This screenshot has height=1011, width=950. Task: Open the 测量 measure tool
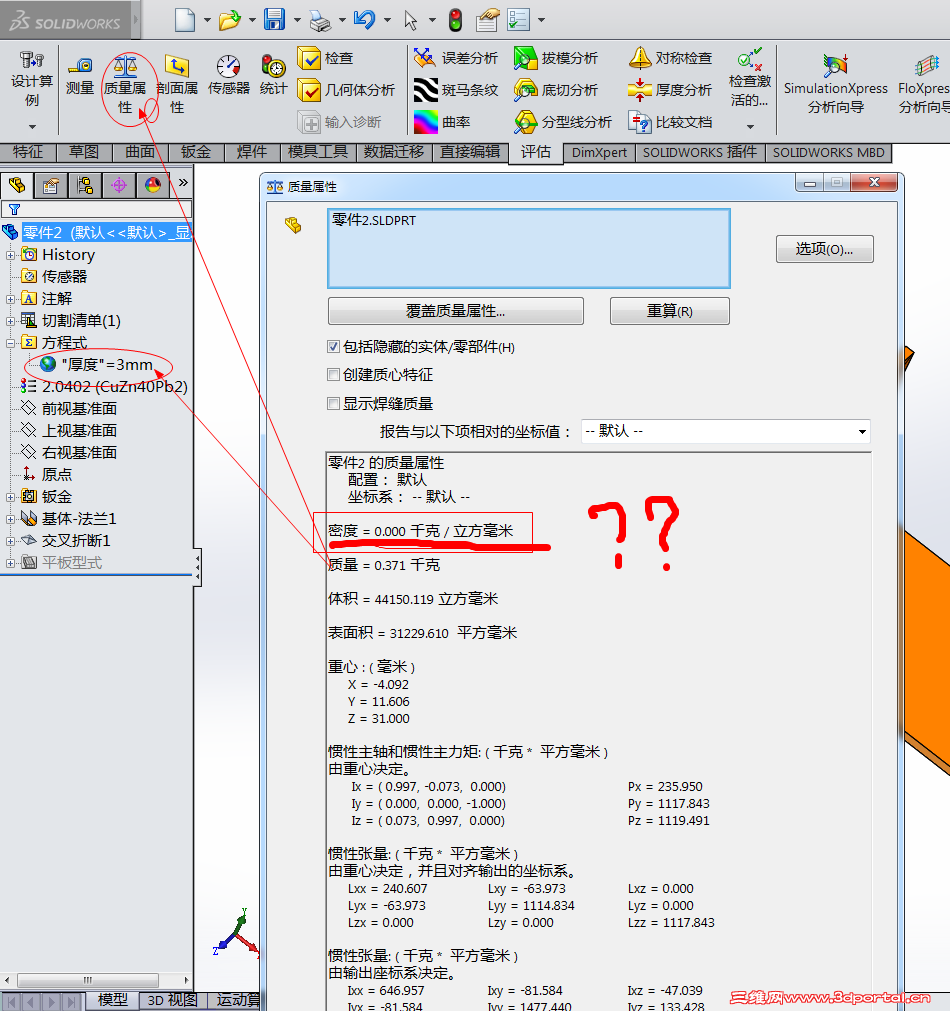click(x=80, y=77)
